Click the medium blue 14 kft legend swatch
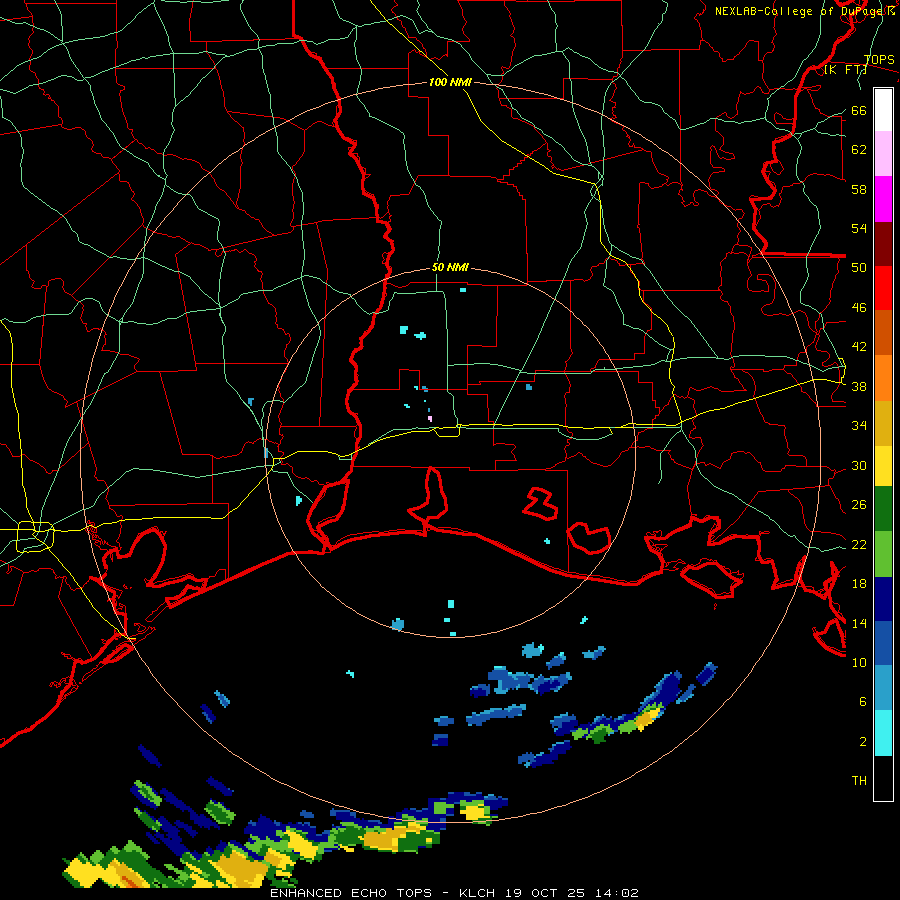 click(883, 643)
